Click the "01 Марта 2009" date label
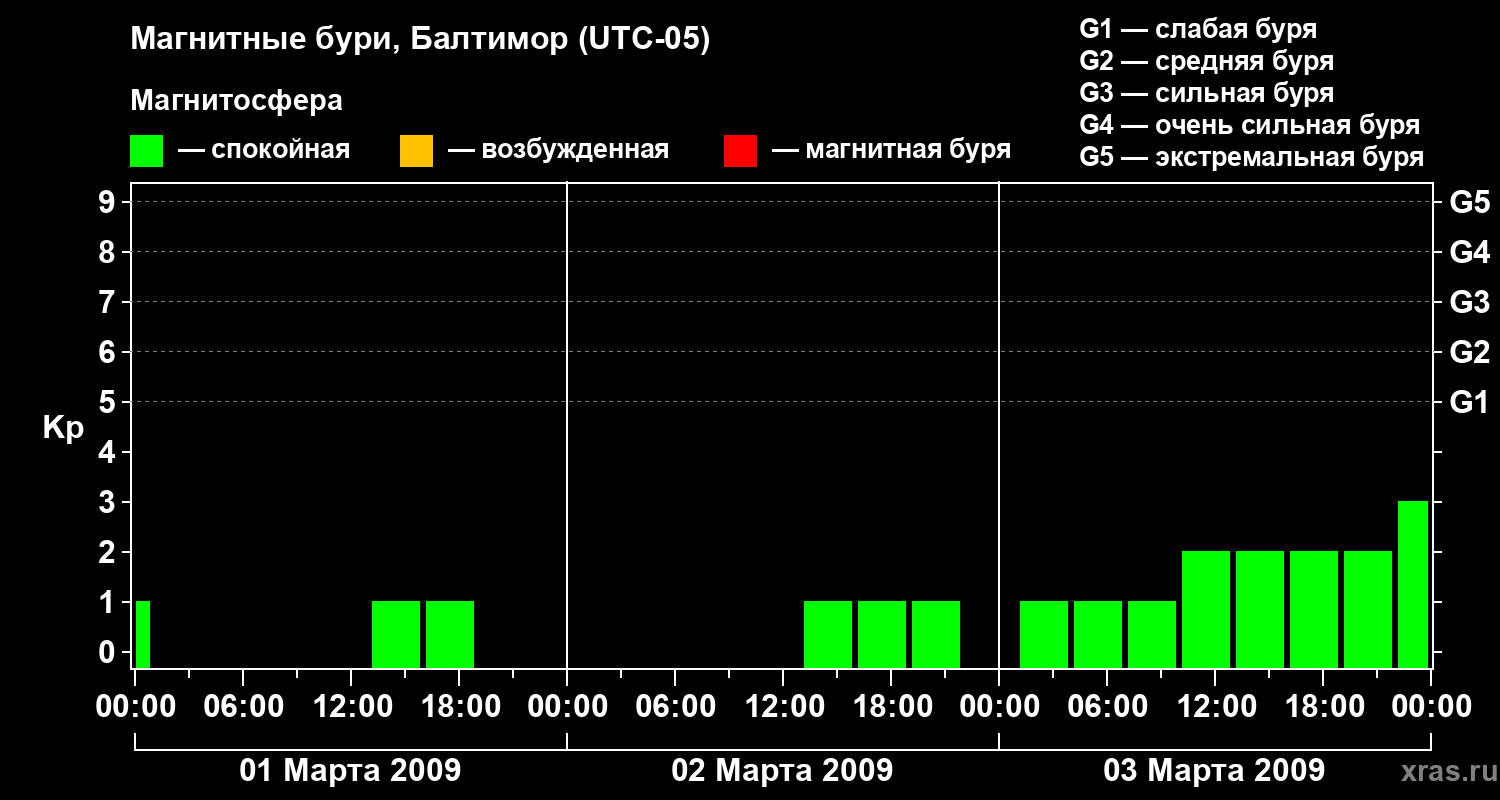This screenshot has height=800, width=1500. tap(350, 771)
